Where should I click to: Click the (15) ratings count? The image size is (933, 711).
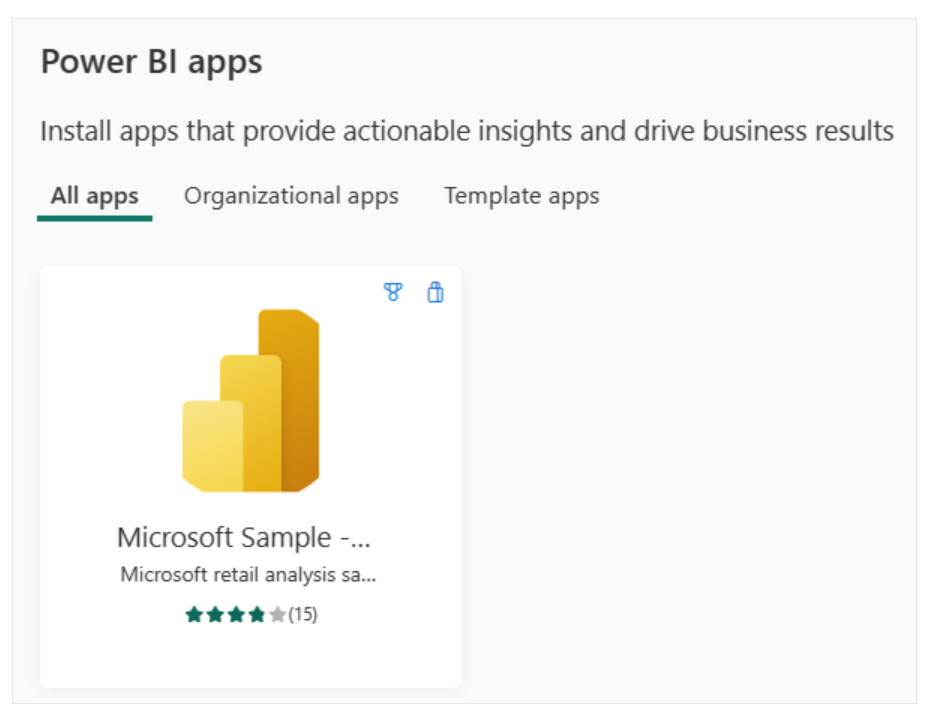303,614
